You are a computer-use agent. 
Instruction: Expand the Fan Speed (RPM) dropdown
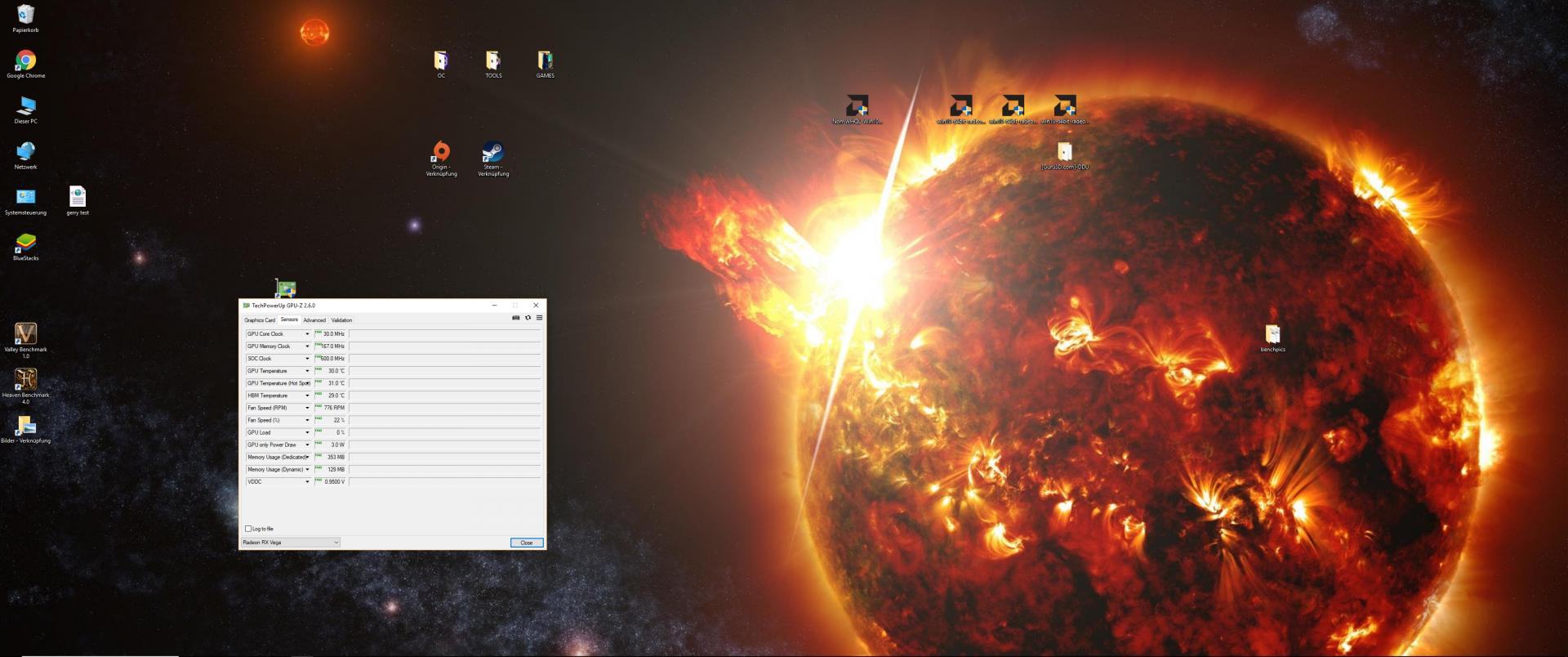(x=307, y=408)
